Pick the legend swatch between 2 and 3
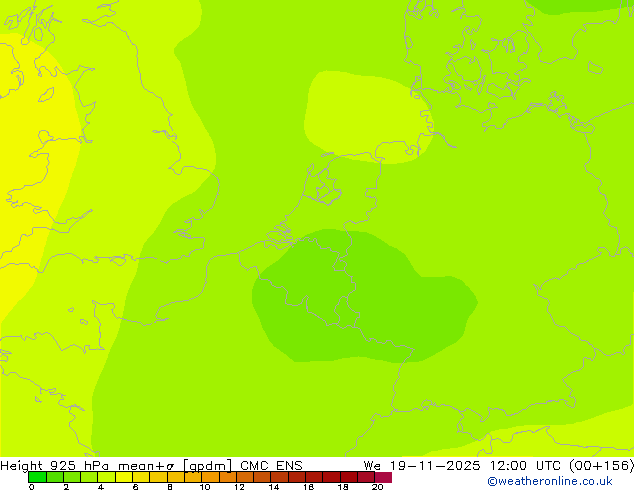Screen dimensions: 634x490 pos(72,477)
